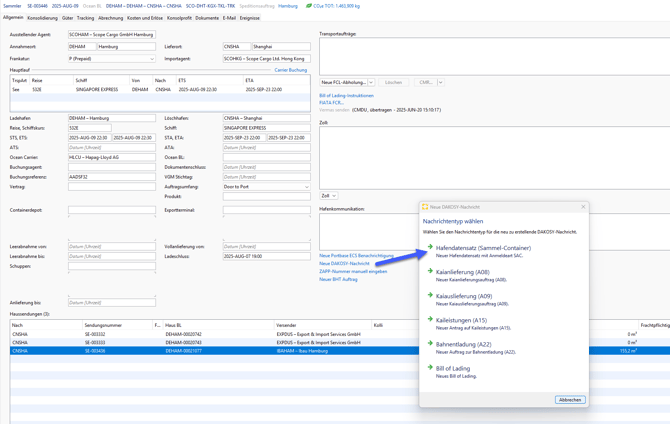670x424 pixels.
Task: Click the Ladeschluss date field
Action: [x=267, y=256]
